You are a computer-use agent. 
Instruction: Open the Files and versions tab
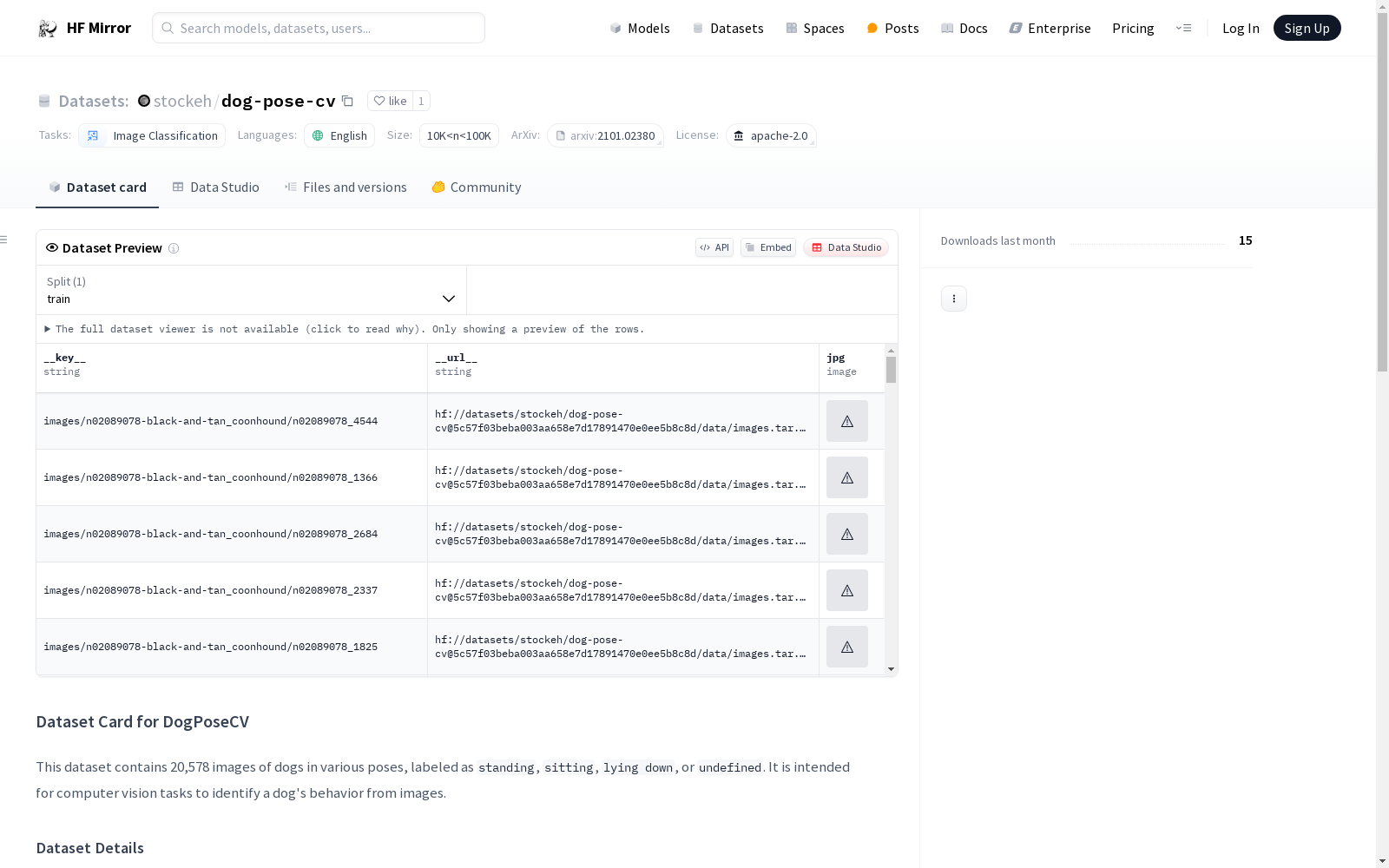tap(346, 187)
